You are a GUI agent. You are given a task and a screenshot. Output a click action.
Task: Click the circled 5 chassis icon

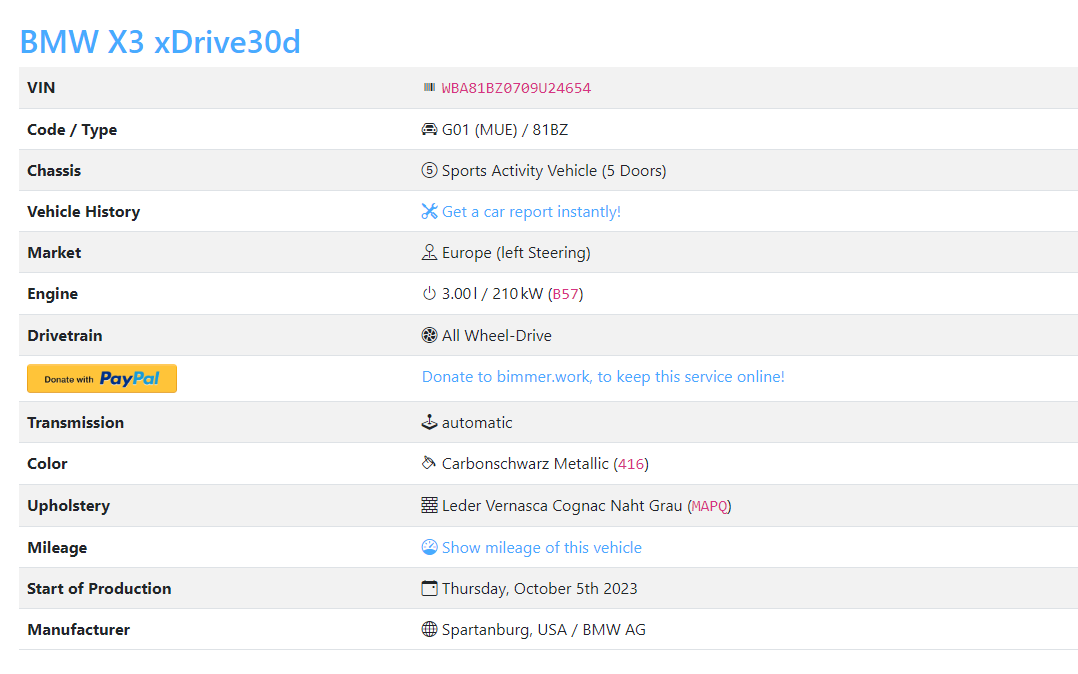[x=429, y=171]
